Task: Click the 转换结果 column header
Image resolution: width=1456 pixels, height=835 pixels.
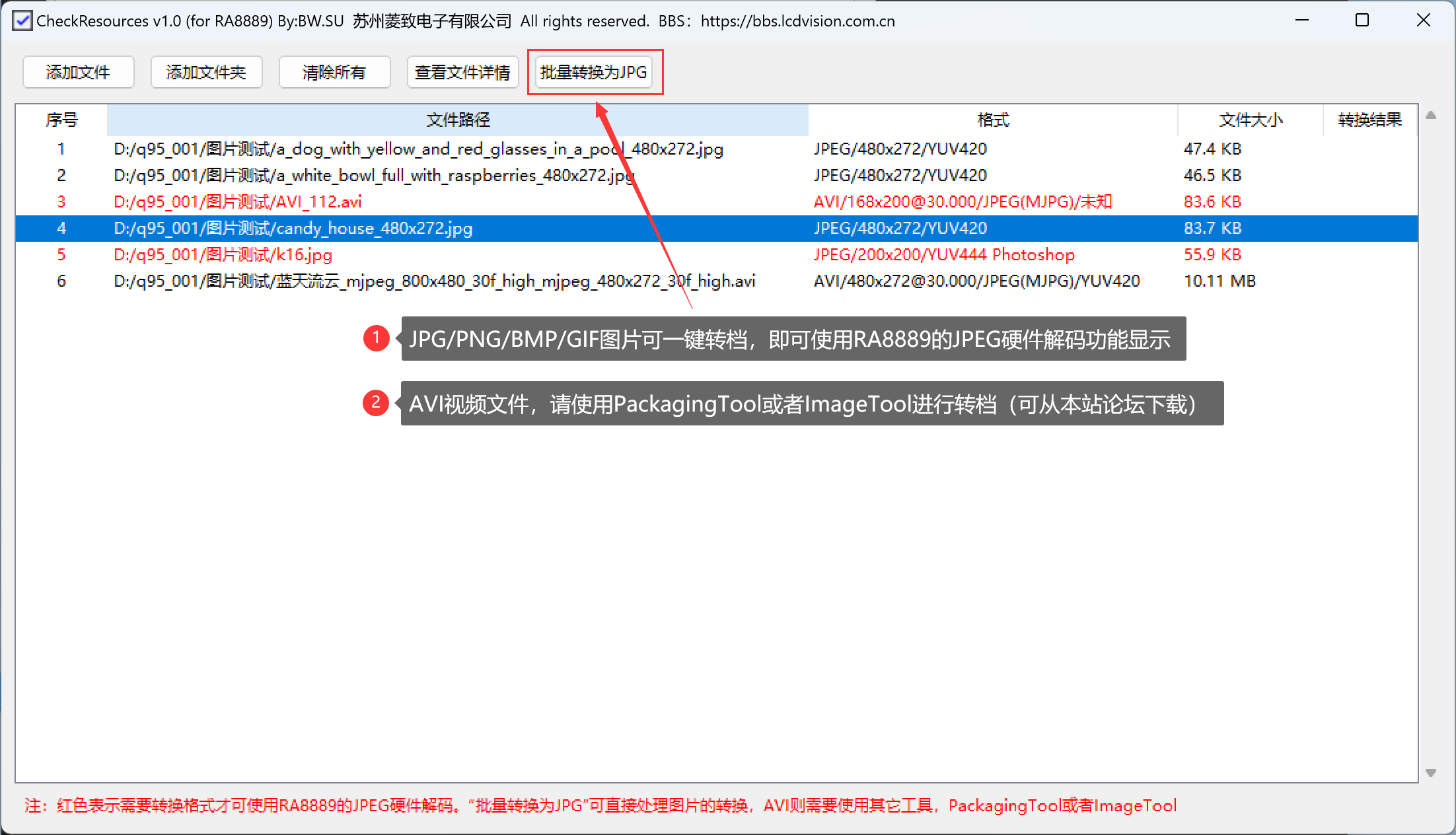Action: coord(1369,120)
